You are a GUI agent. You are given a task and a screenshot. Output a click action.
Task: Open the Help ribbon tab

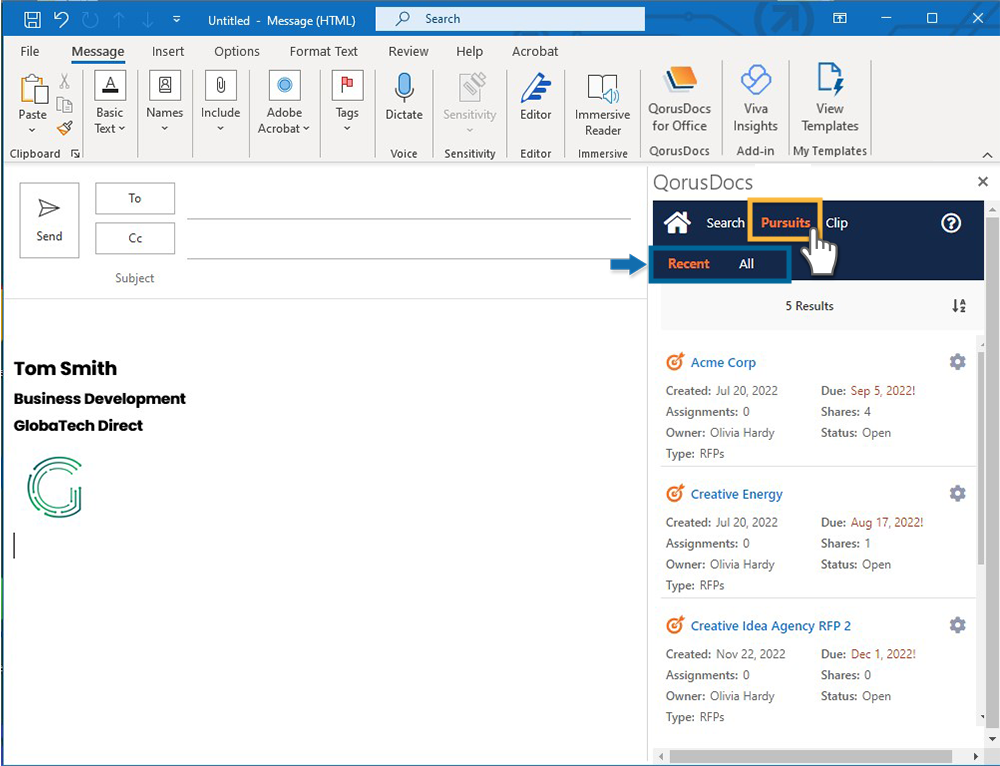click(469, 52)
